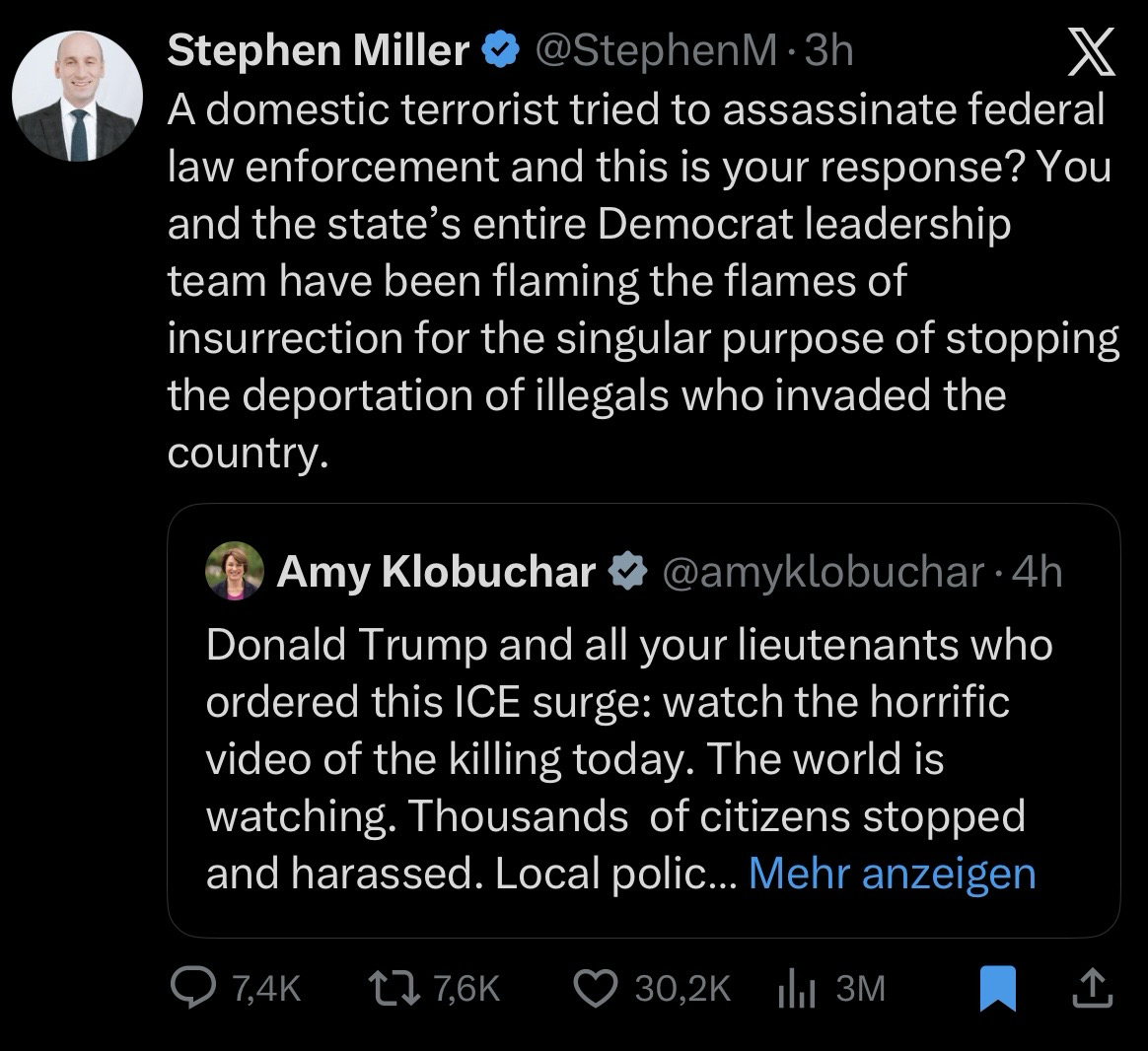Open view analytics bar chart icon

tap(794, 988)
